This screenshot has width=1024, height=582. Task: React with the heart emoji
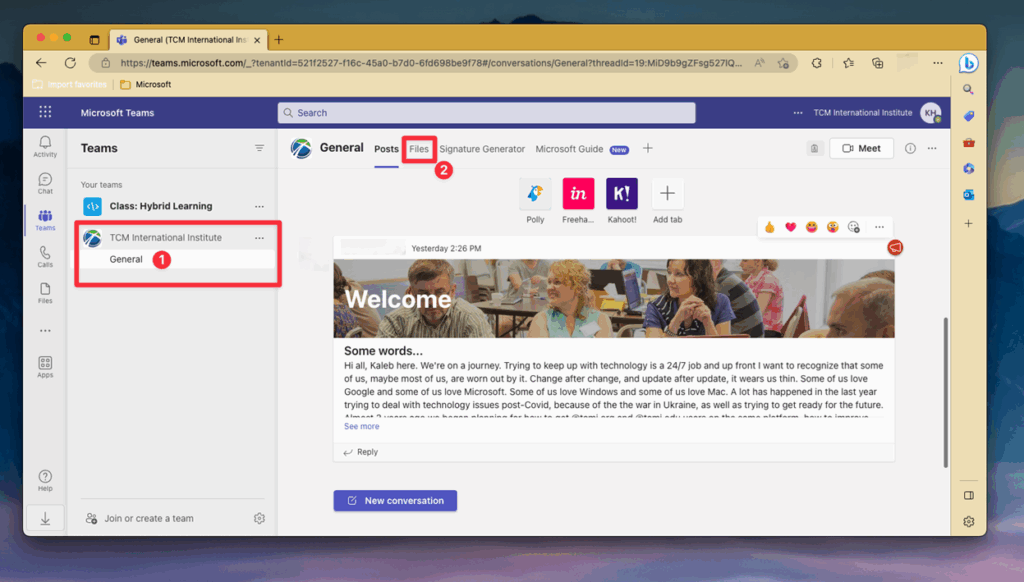click(x=790, y=227)
